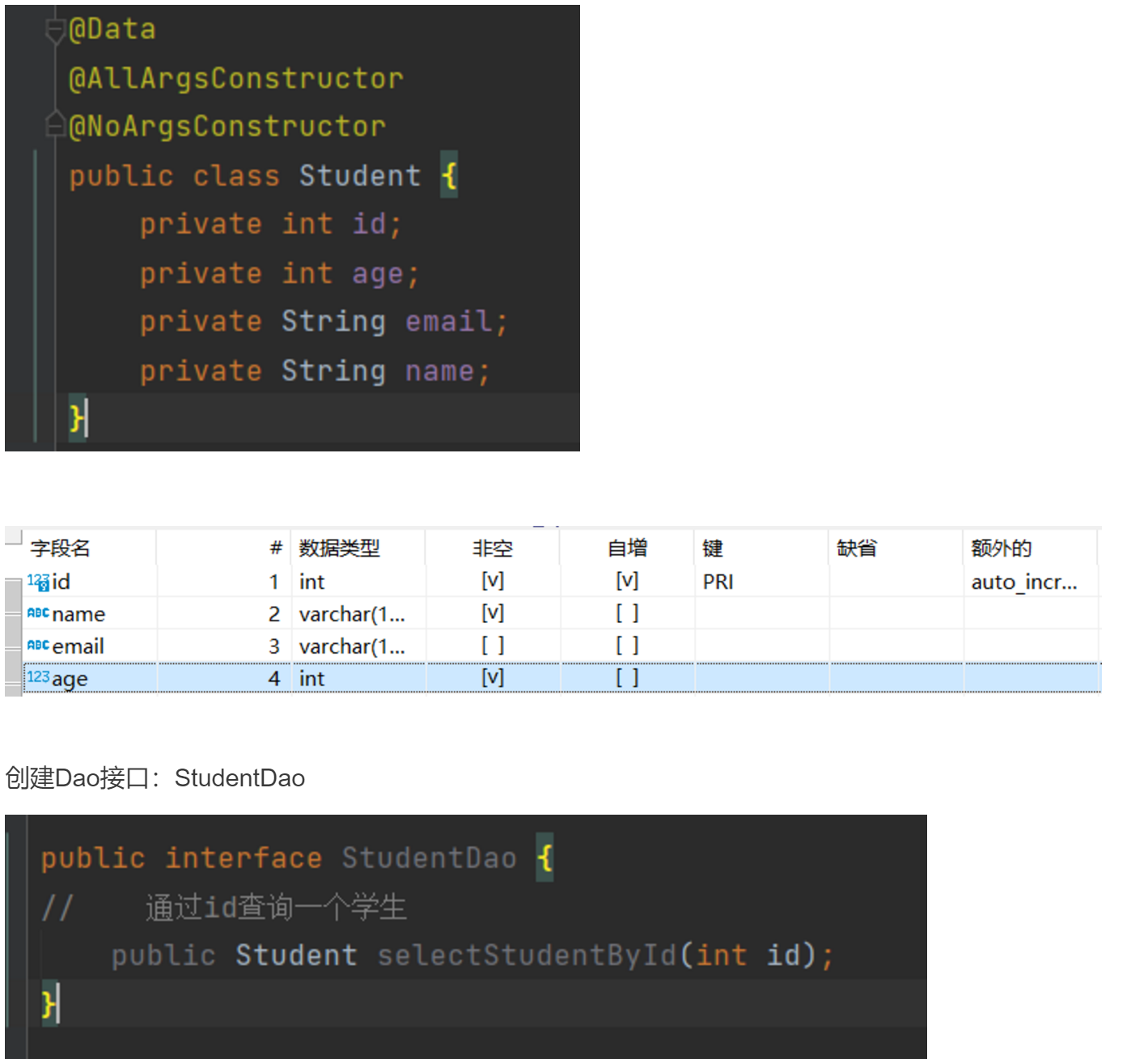Select the varchar data type cell for name
The width and height of the screenshot is (1148, 1059).
(x=352, y=614)
